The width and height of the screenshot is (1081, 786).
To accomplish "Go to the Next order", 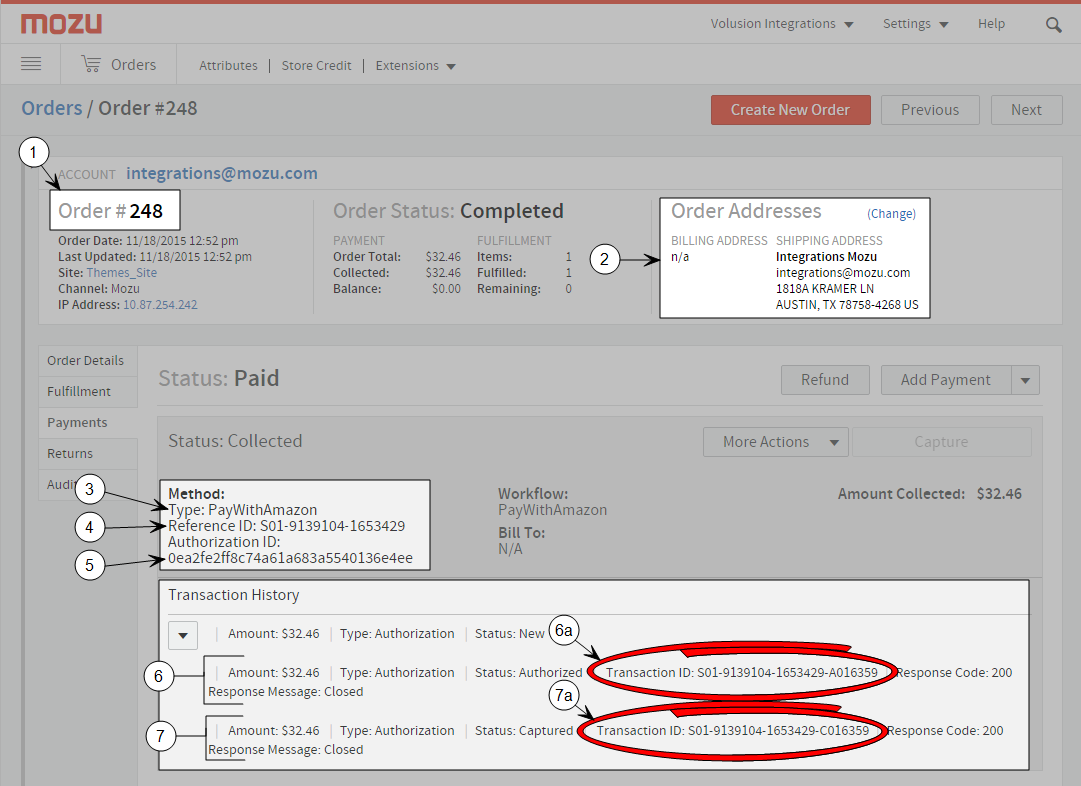I will [1027, 110].
